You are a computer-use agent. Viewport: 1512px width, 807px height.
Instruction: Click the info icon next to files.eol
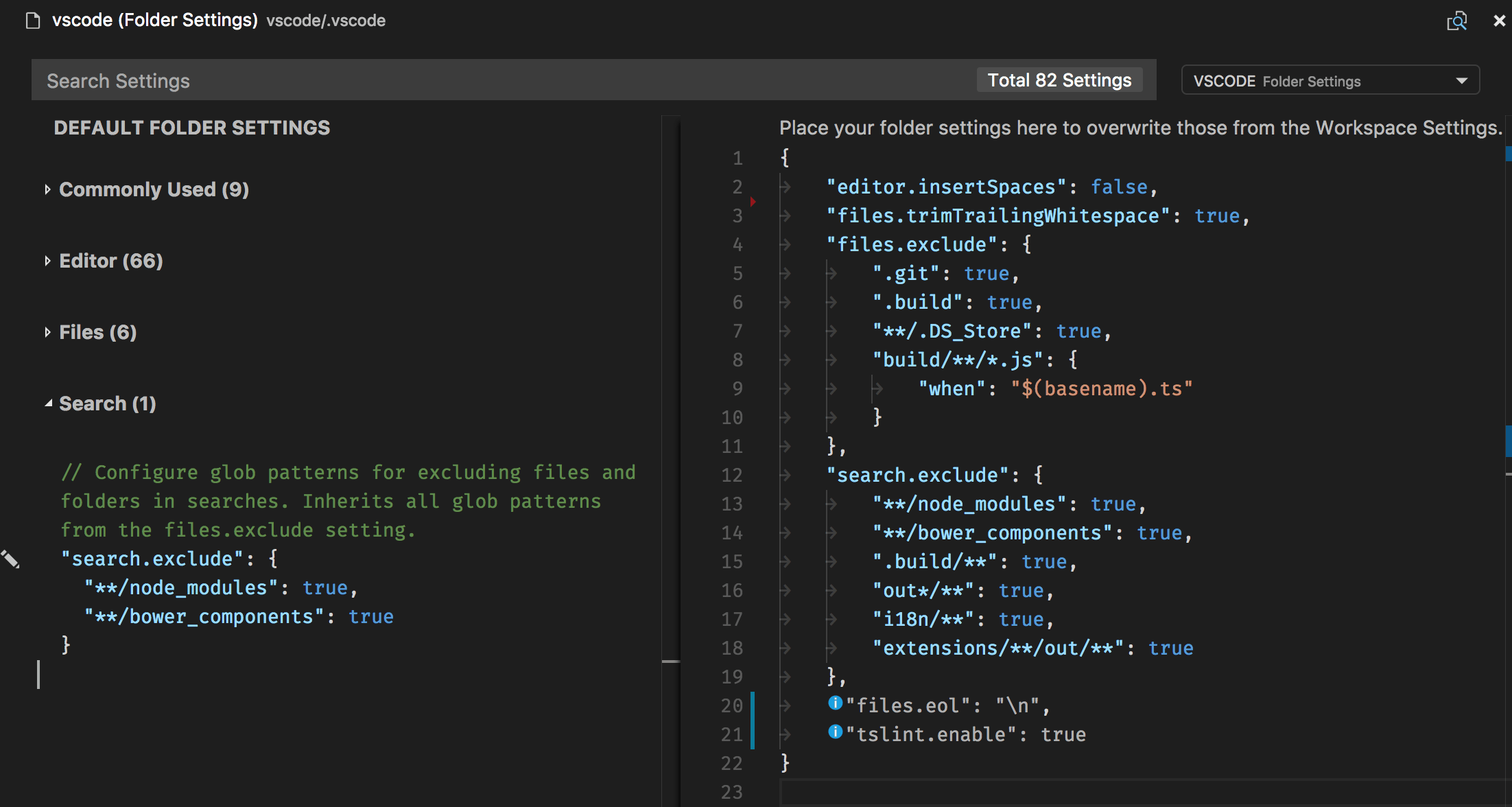click(835, 703)
